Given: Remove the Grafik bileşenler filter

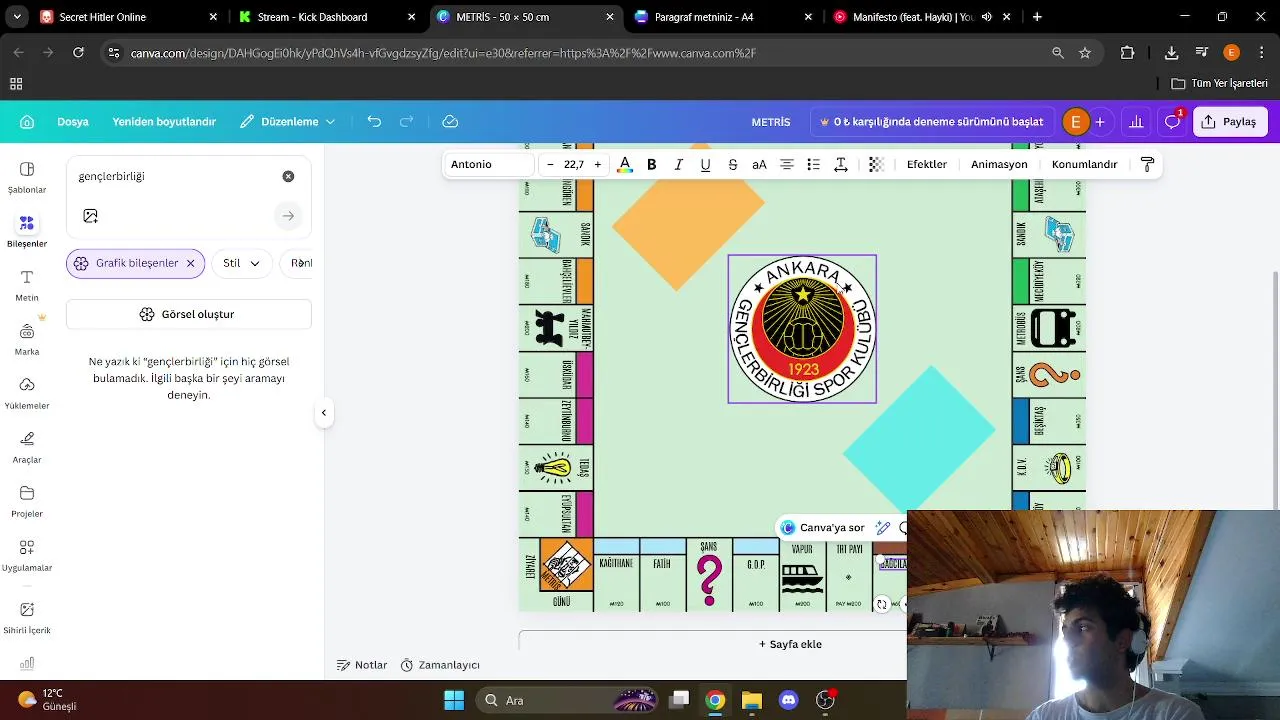Looking at the screenshot, I should click(190, 263).
